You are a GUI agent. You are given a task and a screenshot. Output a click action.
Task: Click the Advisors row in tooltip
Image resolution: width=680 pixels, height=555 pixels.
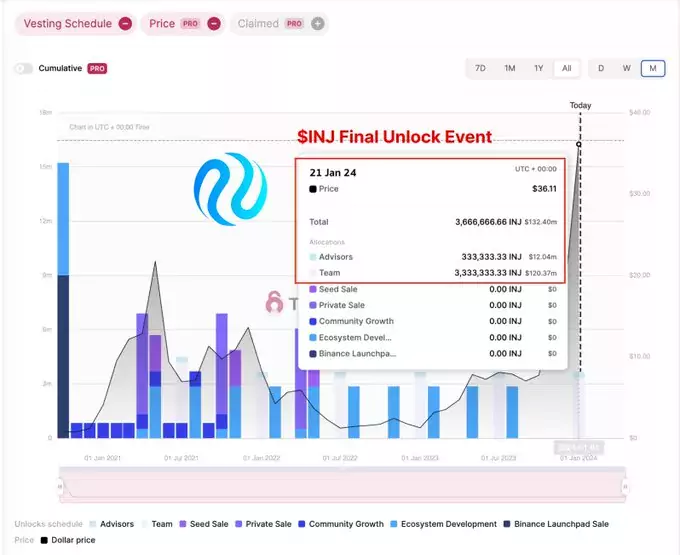[433, 257]
